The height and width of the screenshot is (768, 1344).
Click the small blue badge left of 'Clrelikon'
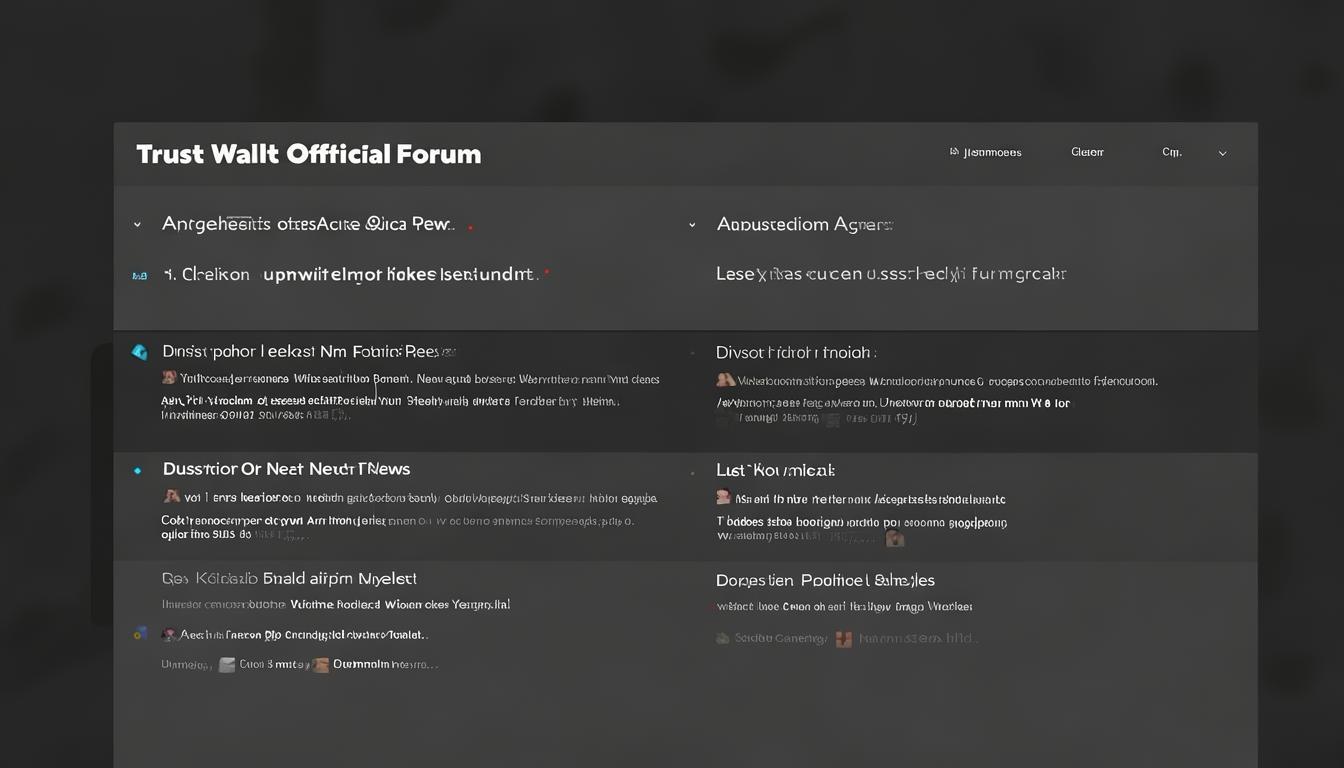(139, 275)
